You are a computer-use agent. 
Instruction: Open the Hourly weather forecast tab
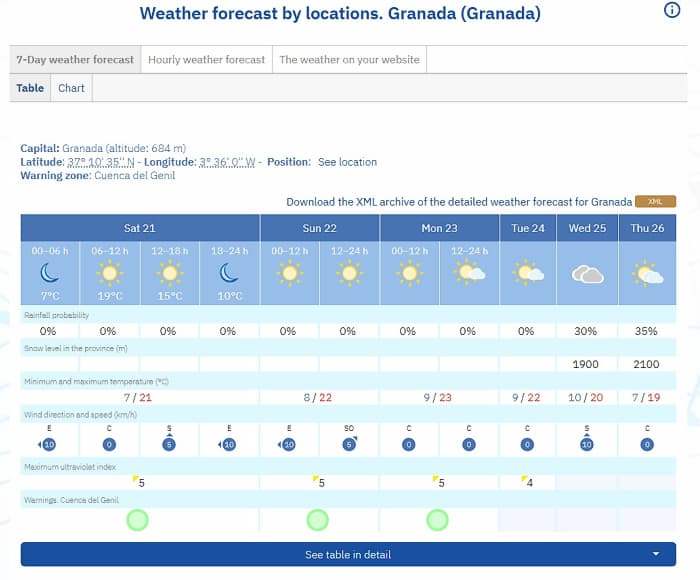(x=206, y=60)
